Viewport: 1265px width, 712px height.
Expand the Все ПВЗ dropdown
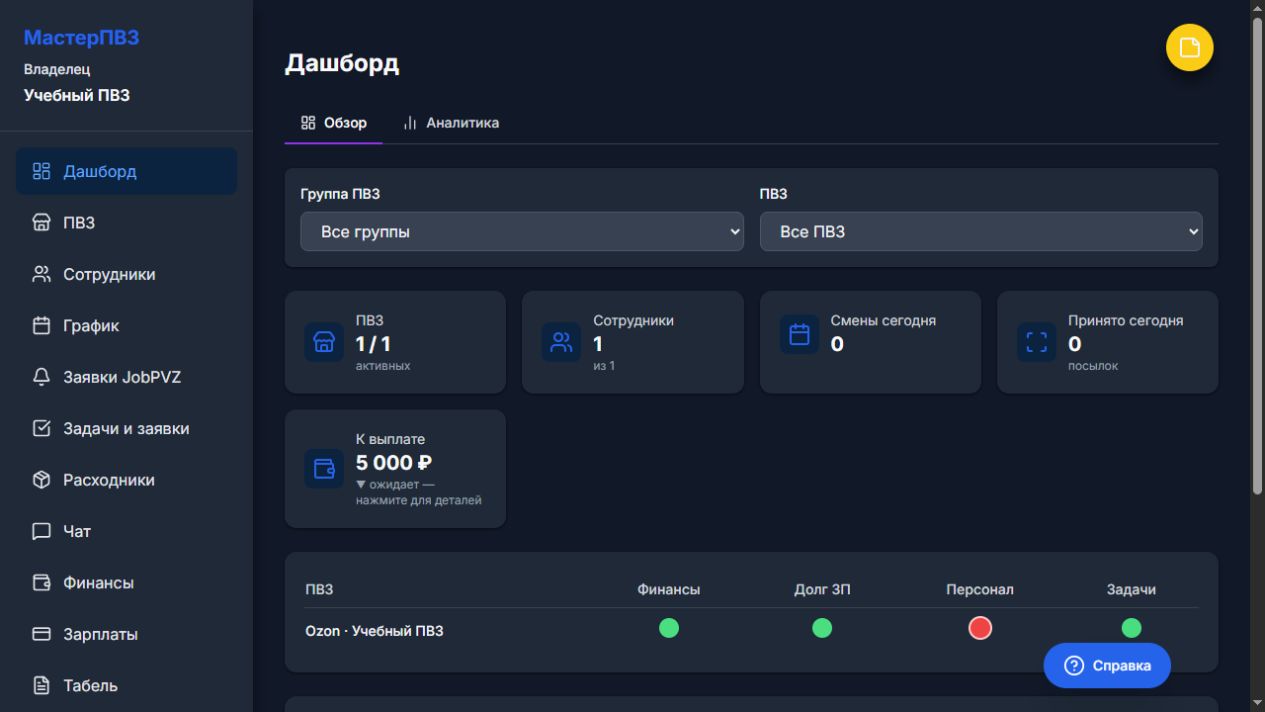click(981, 232)
